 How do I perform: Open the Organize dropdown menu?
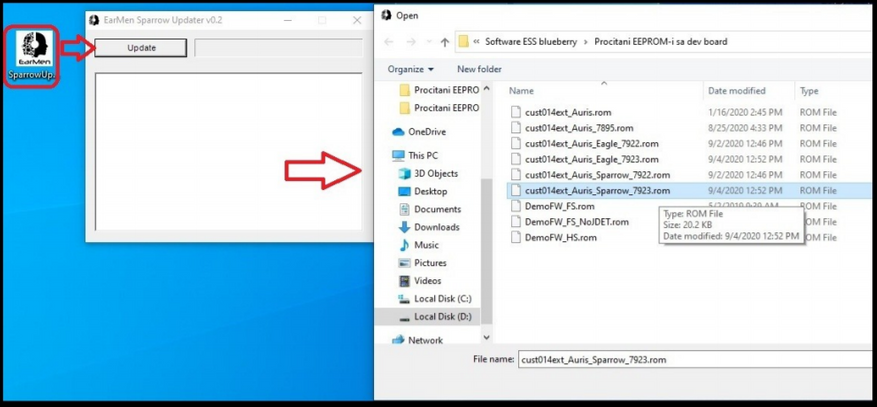click(411, 69)
